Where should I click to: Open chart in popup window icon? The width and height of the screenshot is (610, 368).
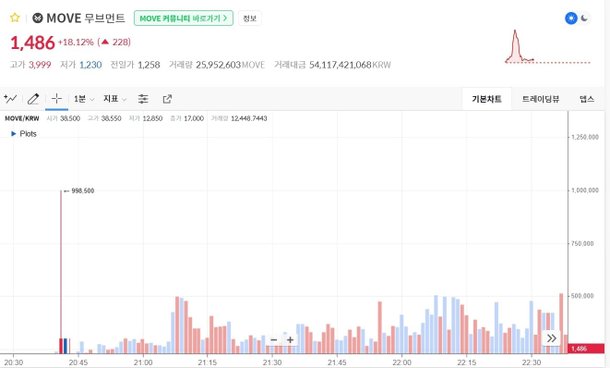pyautogui.click(x=167, y=99)
